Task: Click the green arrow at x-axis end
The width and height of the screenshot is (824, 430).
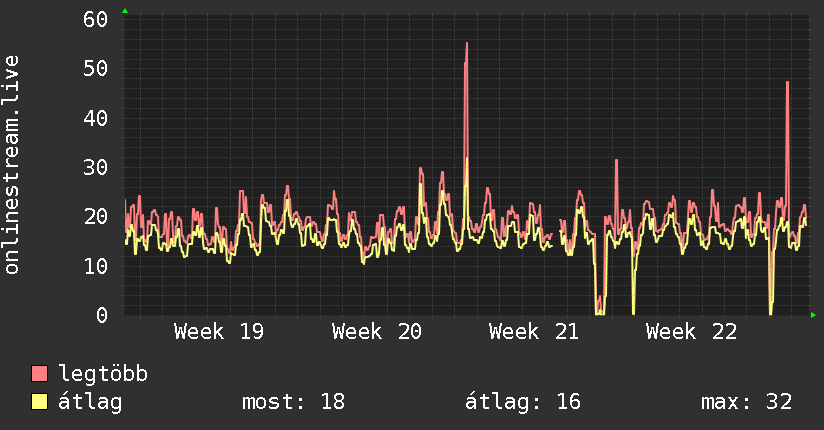Action: click(x=813, y=315)
